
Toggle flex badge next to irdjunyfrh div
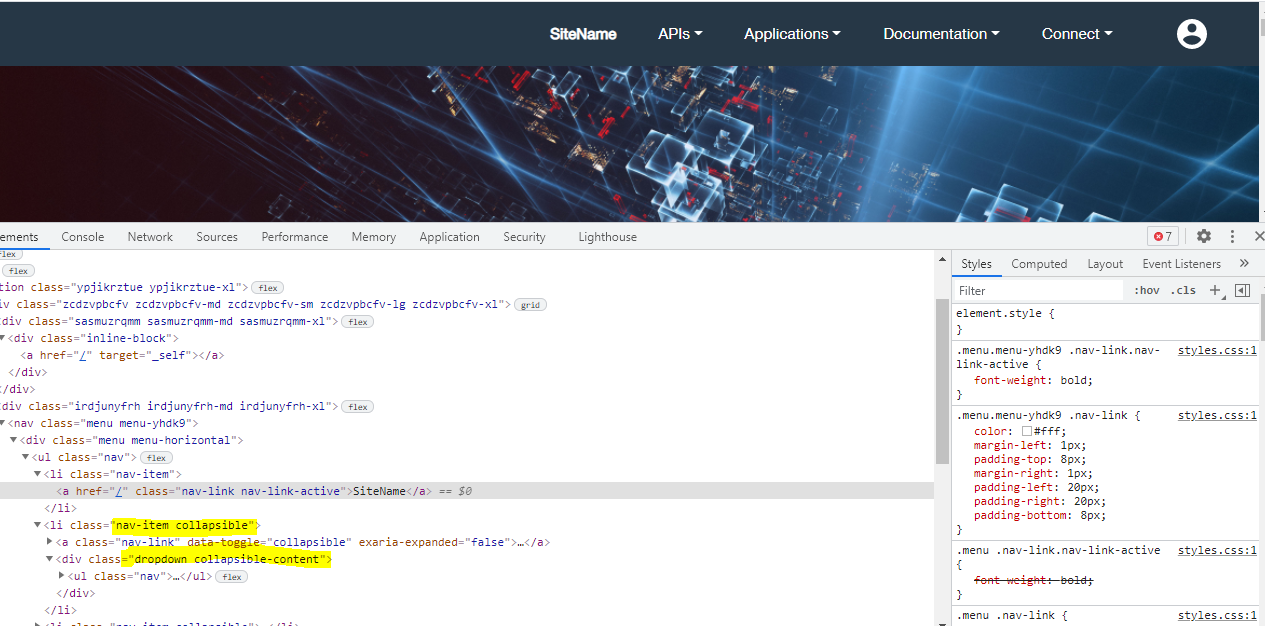tap(358, 407)
